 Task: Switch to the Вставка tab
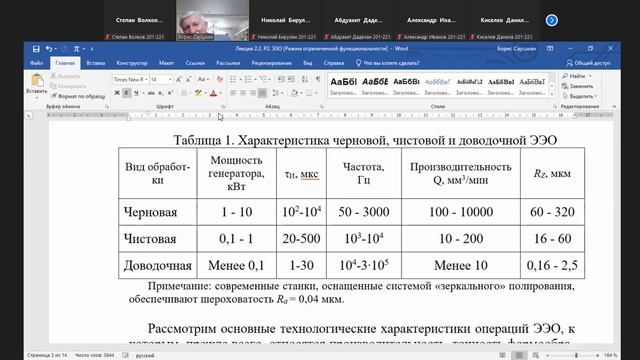click(96, 63)
